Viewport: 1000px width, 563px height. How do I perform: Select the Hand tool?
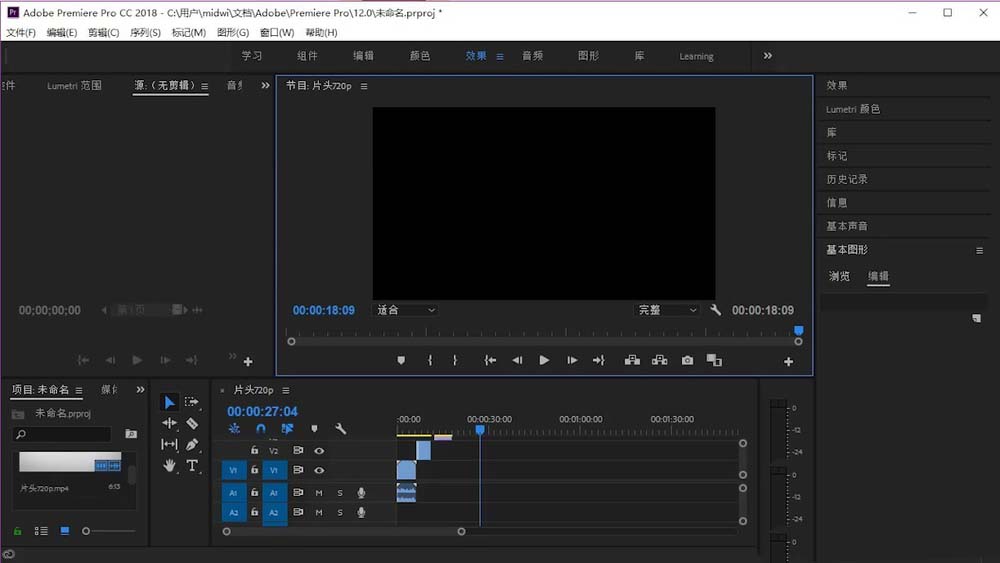(169, 465)
